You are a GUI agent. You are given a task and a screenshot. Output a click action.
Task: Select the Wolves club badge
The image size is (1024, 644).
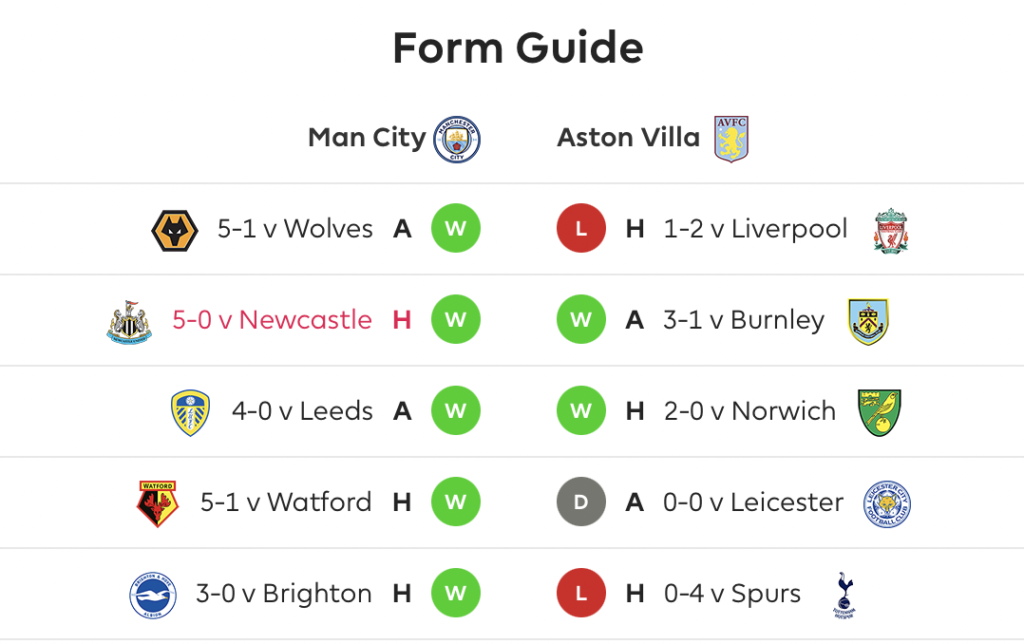(174, 231)
